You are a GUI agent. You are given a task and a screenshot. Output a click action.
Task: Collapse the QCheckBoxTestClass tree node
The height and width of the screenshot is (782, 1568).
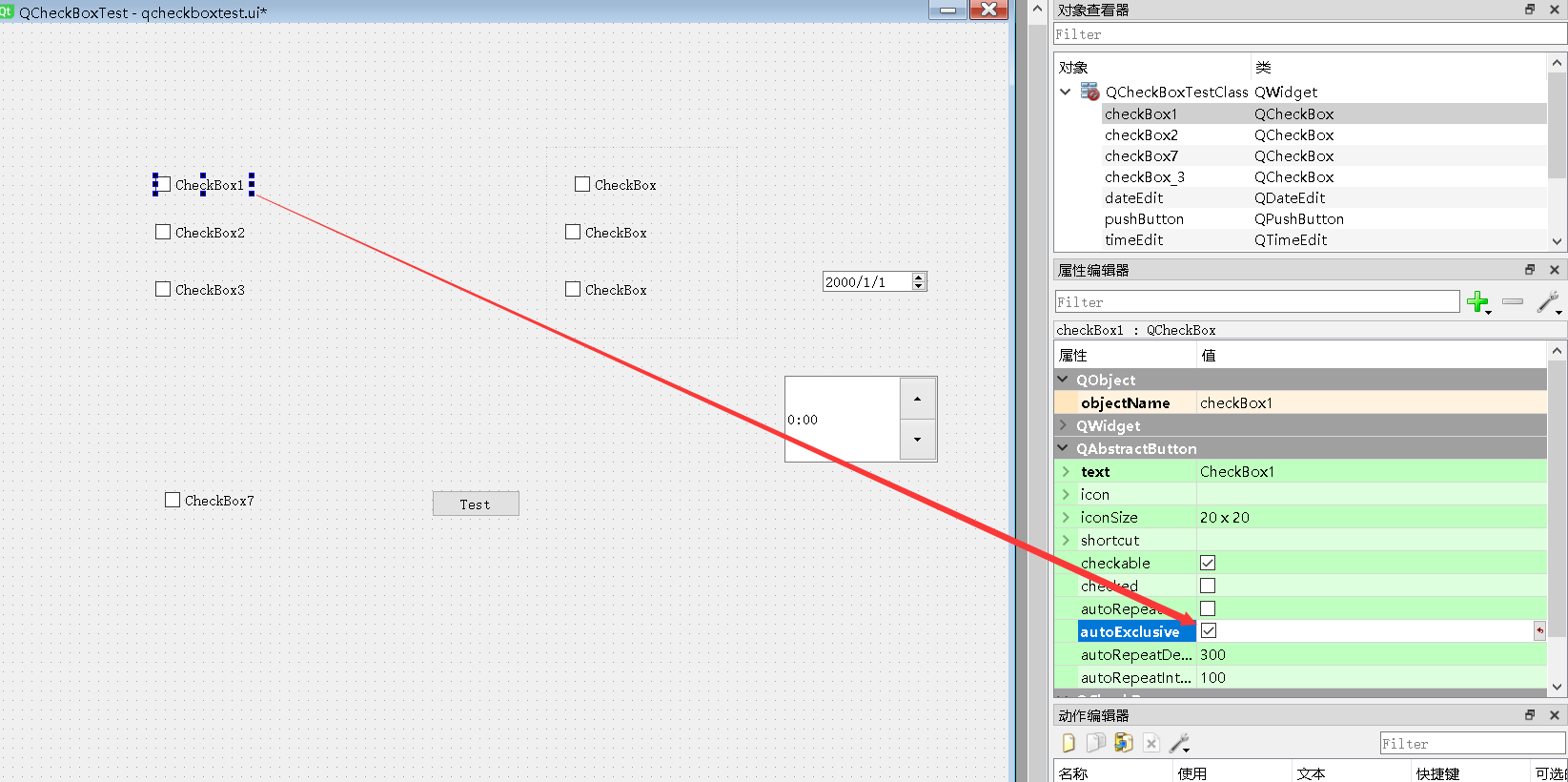click(1066, 92)
